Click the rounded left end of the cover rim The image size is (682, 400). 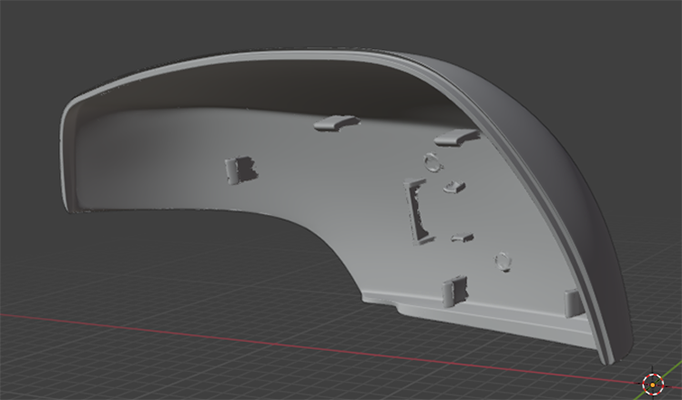point(68,150)
